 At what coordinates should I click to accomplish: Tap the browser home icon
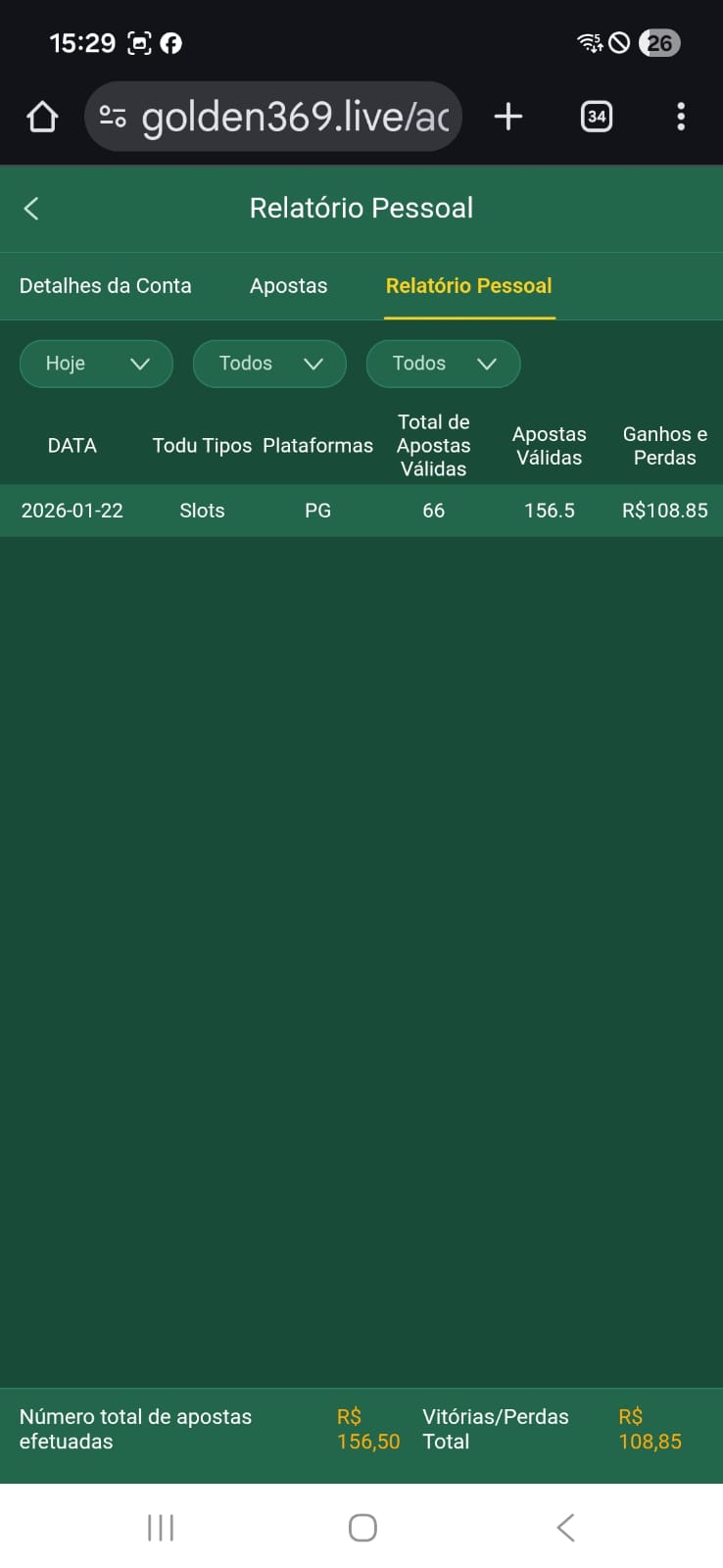pyautogui.click(x=42, y=118)
